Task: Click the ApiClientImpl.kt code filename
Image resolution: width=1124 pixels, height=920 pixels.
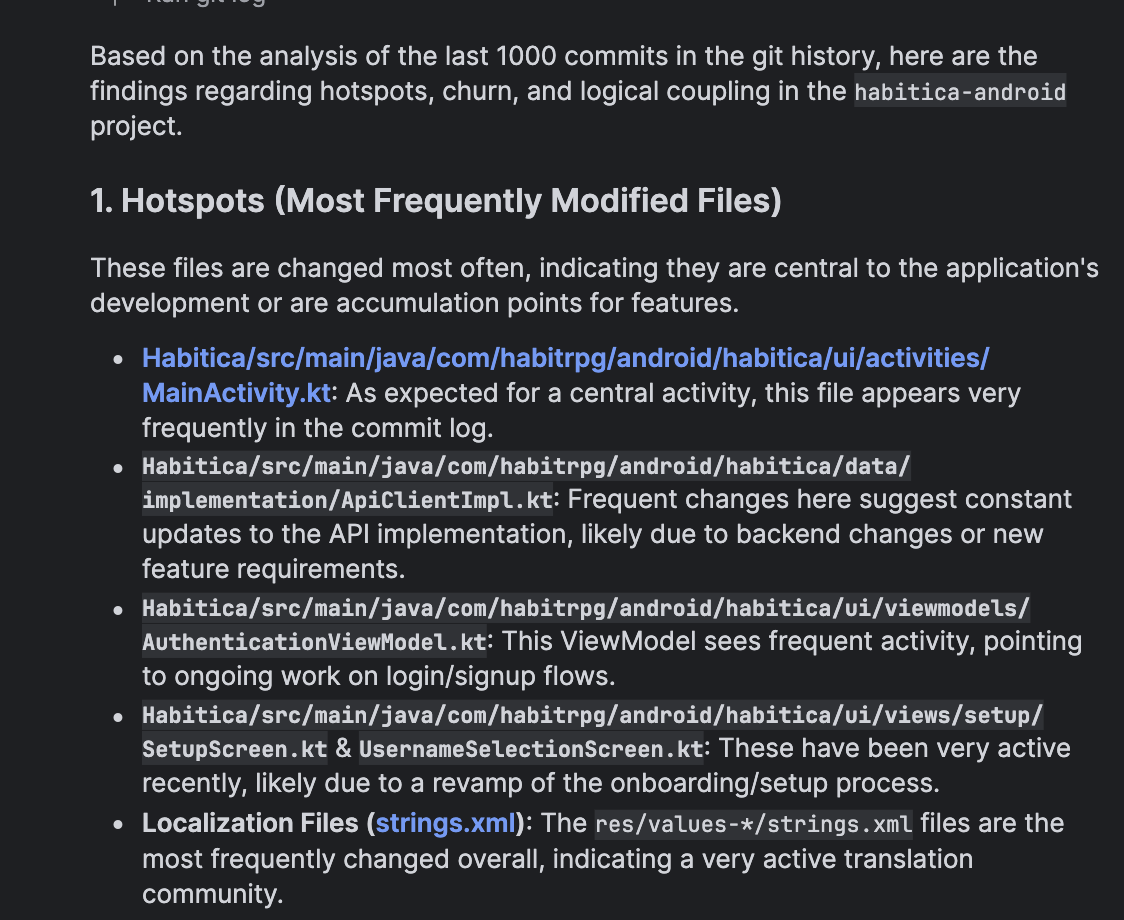Action: coord(347,500)
